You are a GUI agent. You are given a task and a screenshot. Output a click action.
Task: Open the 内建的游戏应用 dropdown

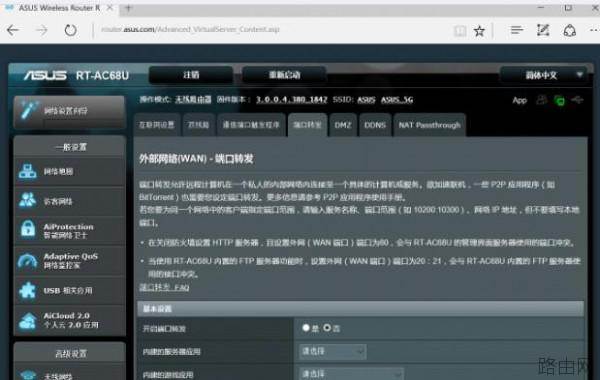click(351, 373)
